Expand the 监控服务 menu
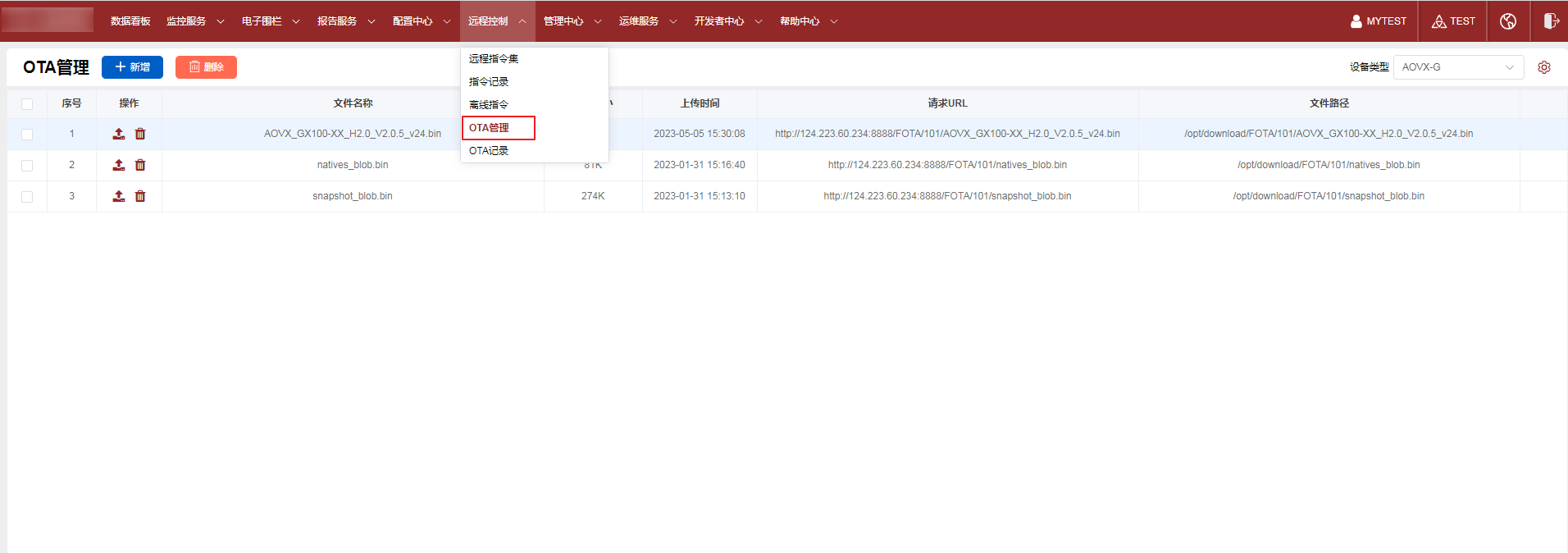Image resolution: width=1568 pixels, height=553 pixels. tap(194, 21)
